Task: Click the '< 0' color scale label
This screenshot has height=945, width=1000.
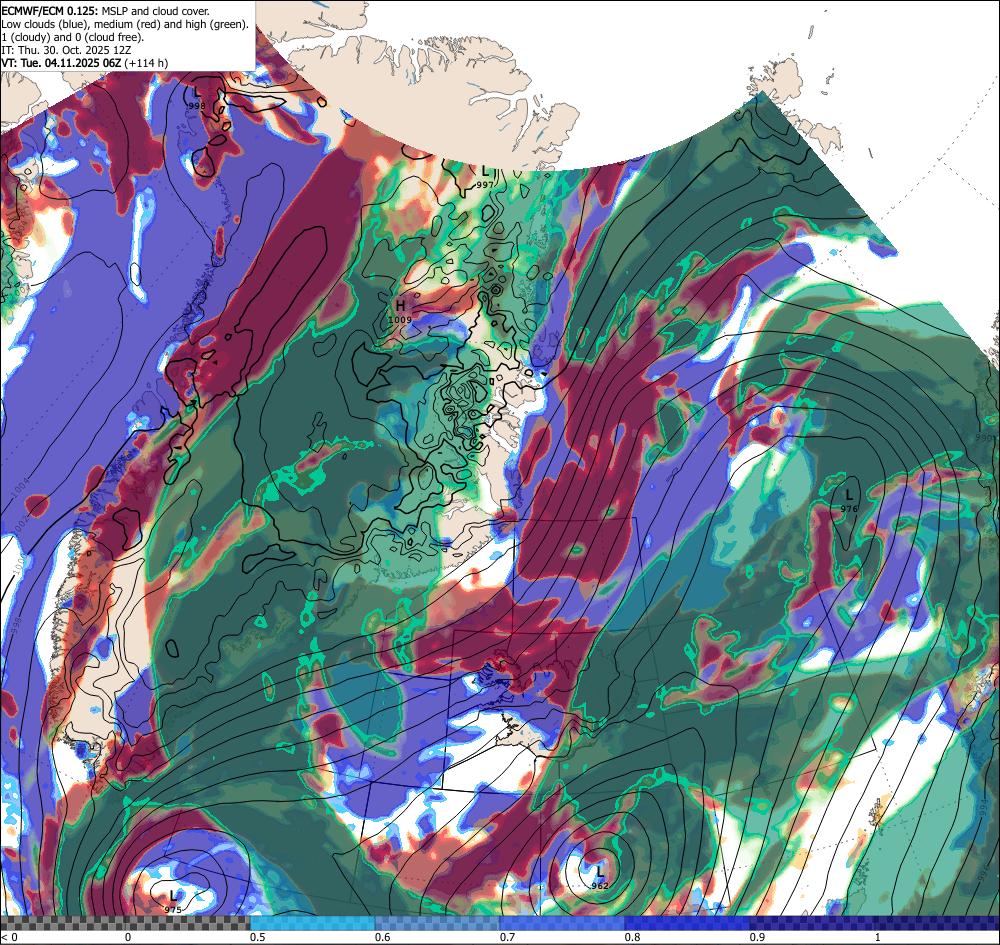Action: coord(10,937)
